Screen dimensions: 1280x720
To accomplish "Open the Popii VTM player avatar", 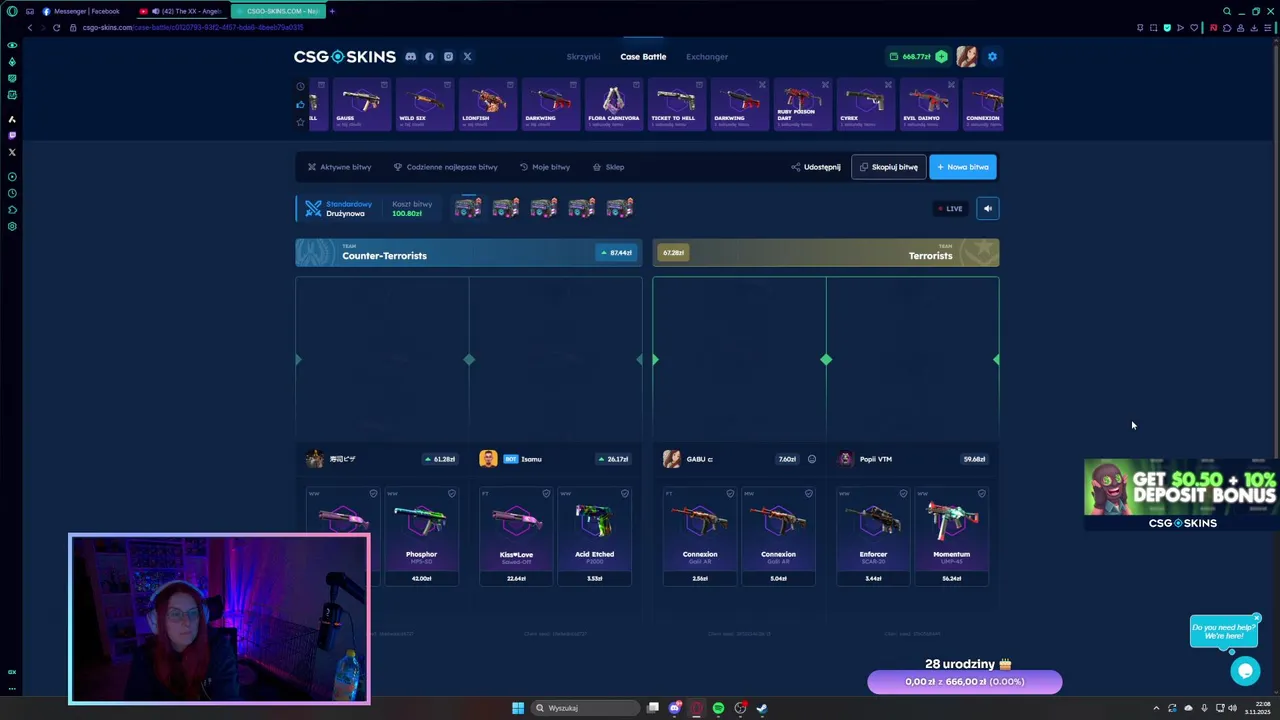I will tap(846, 459).
